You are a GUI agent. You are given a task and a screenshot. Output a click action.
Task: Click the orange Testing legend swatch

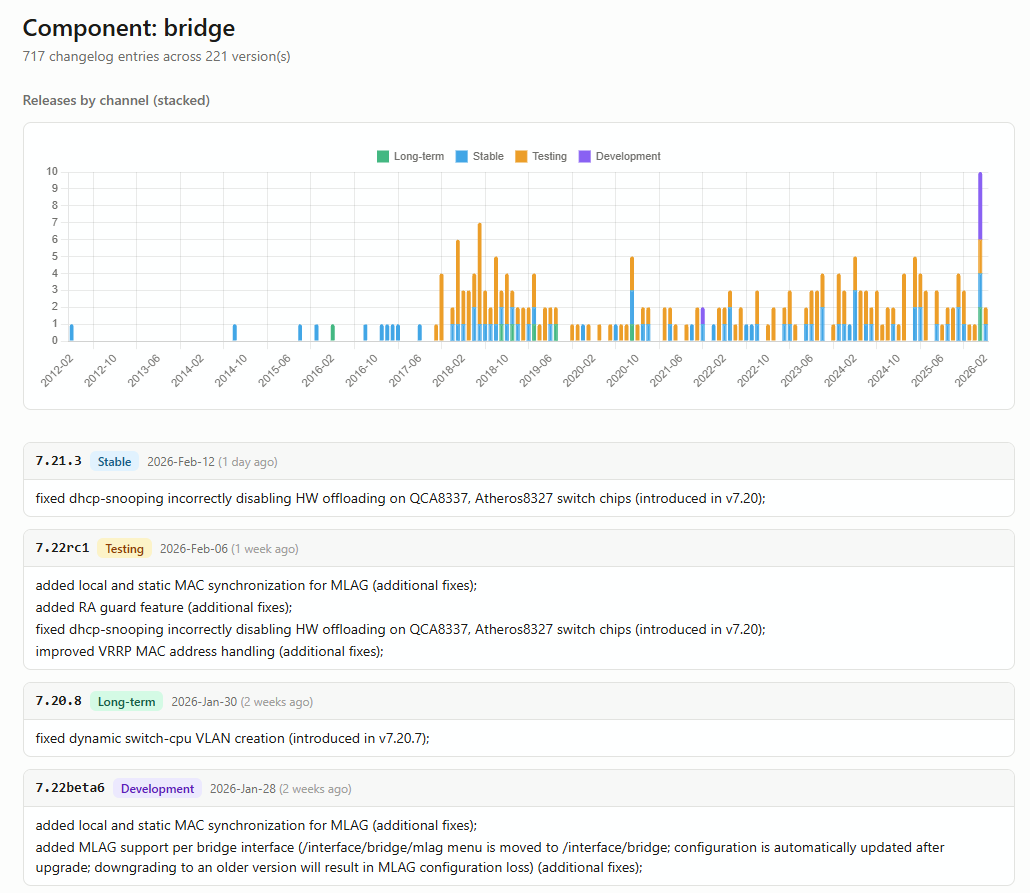pyautogui.click(x=521, y=156)
